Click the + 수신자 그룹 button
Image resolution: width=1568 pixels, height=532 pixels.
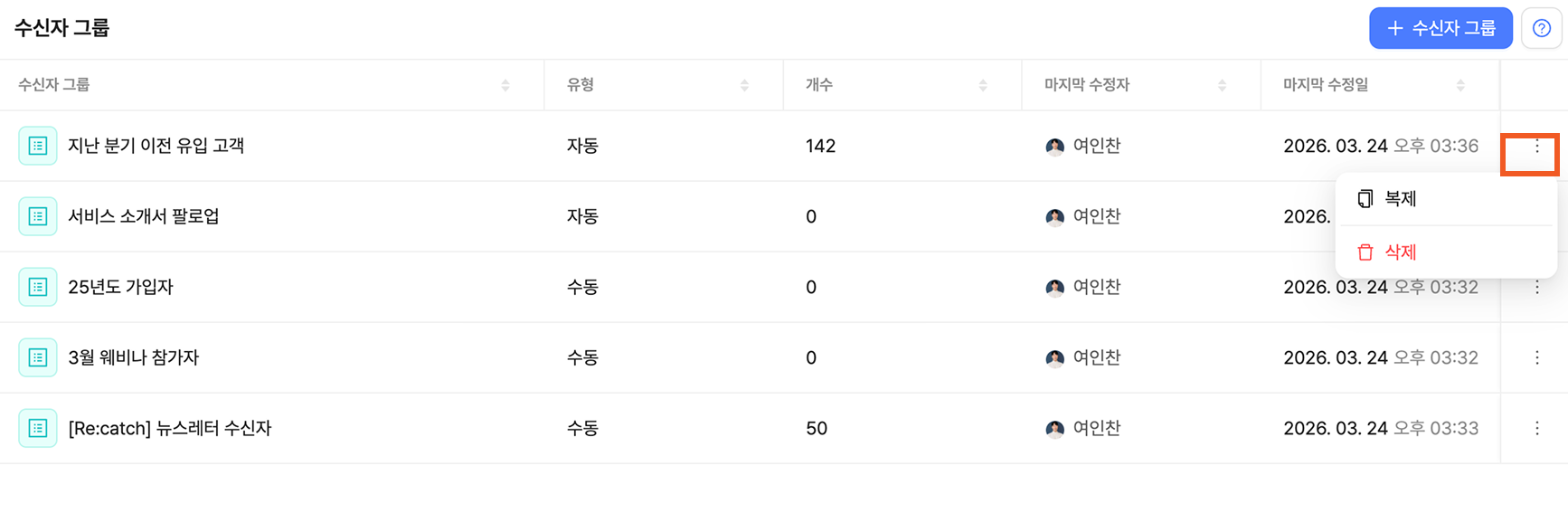[x=1440, y=28]
